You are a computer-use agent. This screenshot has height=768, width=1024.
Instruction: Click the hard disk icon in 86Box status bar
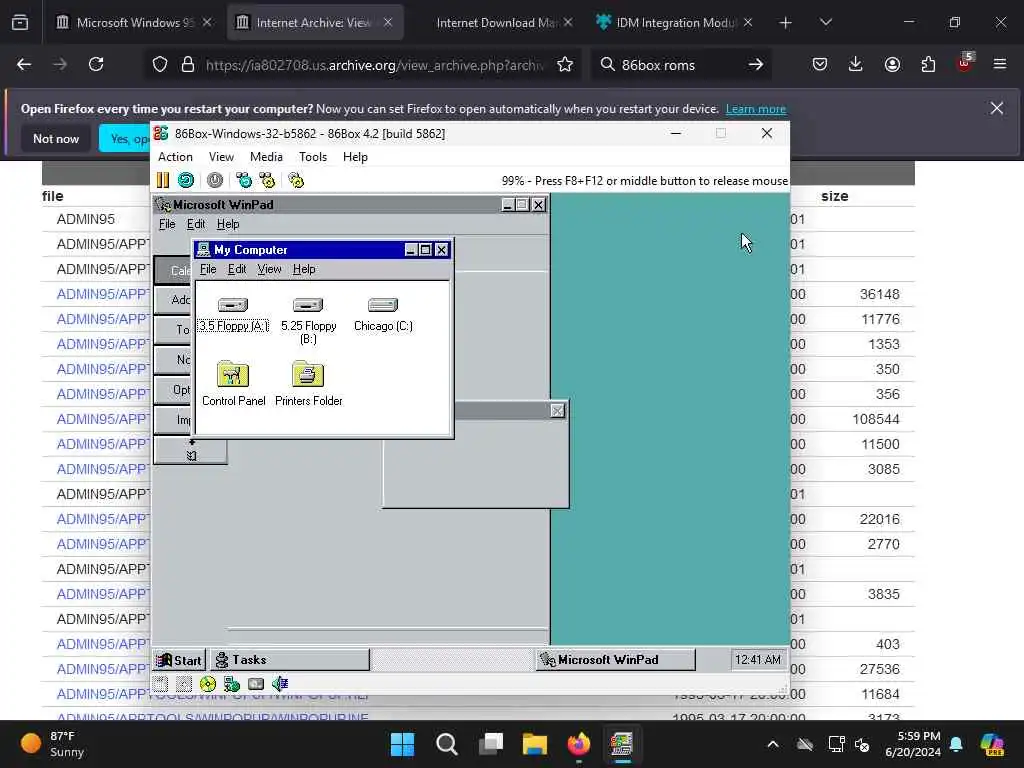pyautogui.click(x=256, y=684)
